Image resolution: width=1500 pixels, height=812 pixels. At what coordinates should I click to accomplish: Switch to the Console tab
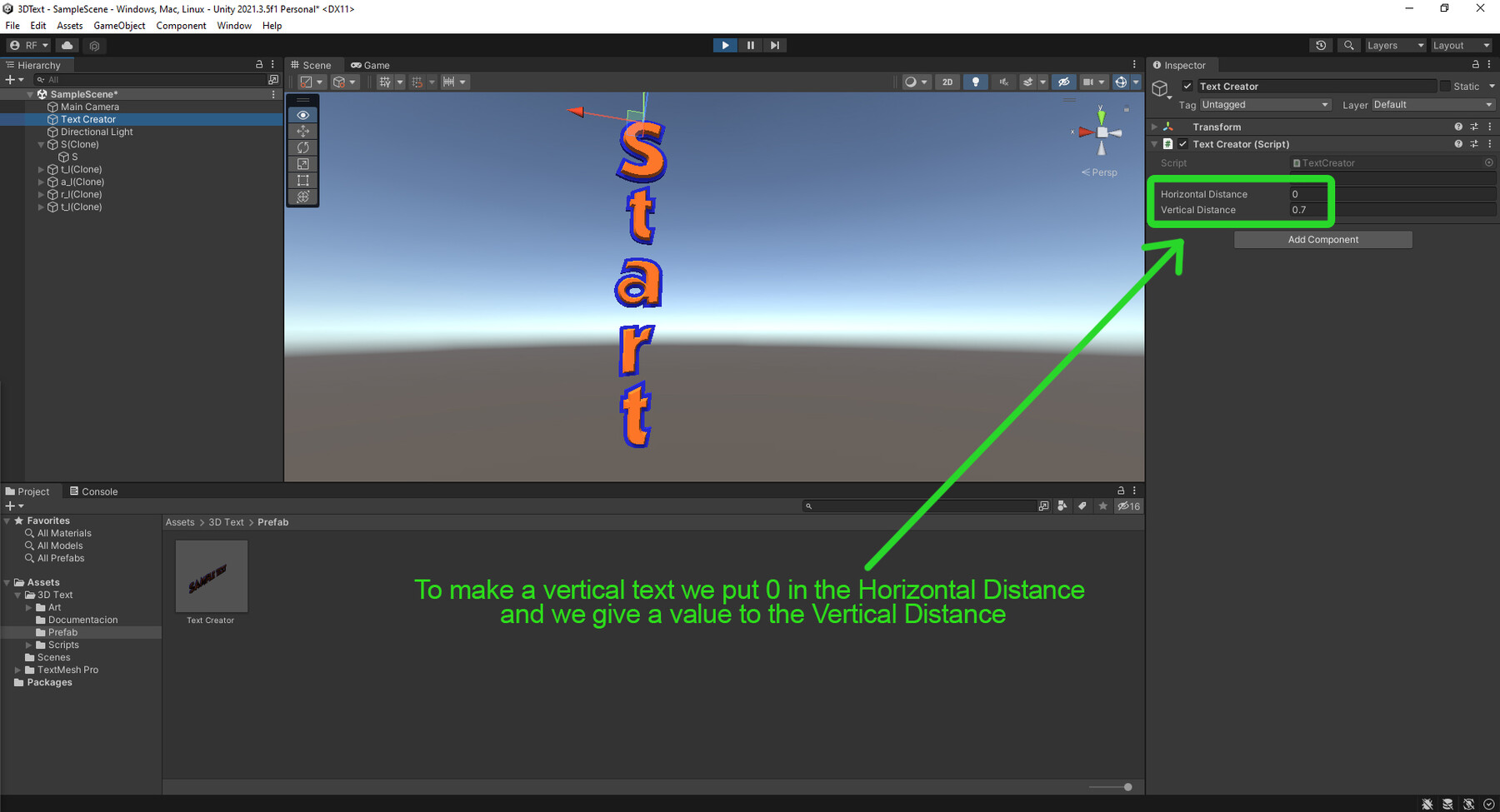(93, 491)
